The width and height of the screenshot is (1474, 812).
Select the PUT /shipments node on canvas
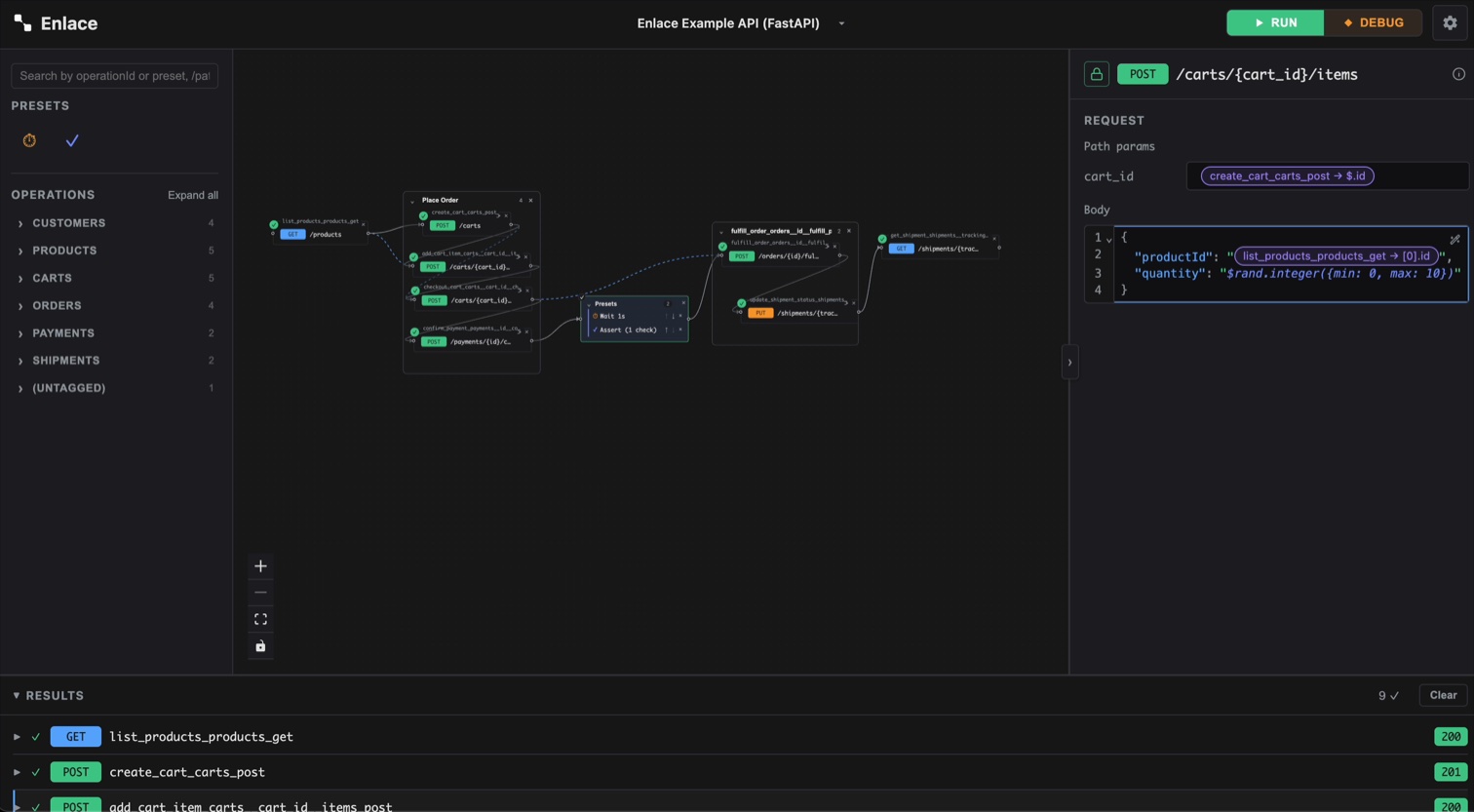pyautogui.click(x=796, y=313)
